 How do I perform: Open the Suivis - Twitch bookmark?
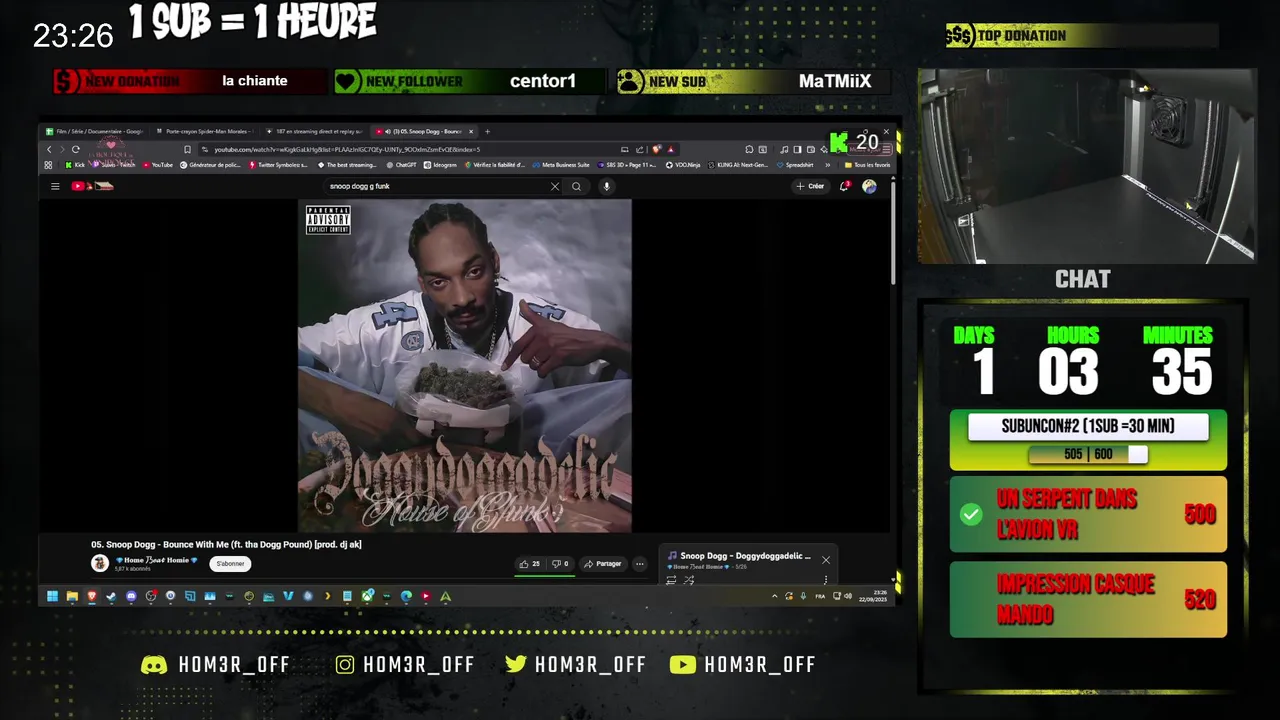coord(115,165)
